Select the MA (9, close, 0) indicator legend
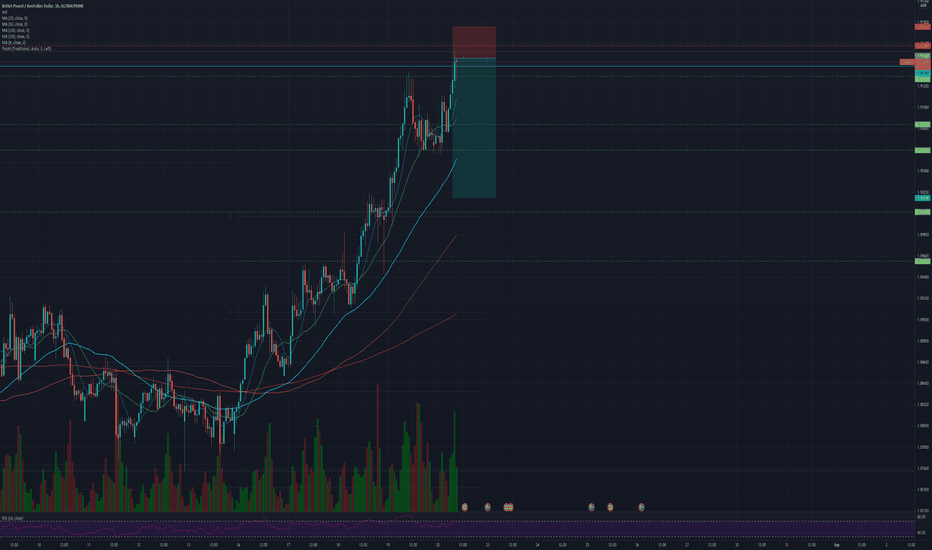The image size is (932, 550). click(14, 43)
